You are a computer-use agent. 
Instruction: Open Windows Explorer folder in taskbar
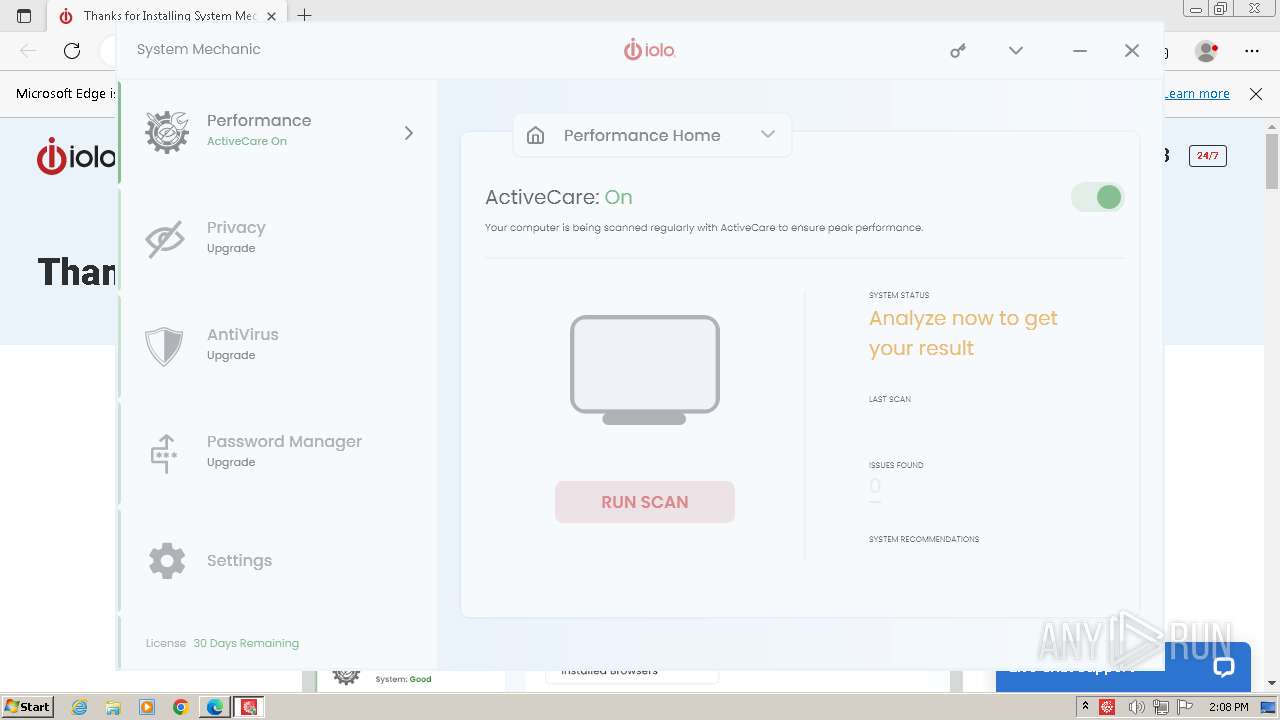click(113, 707)
